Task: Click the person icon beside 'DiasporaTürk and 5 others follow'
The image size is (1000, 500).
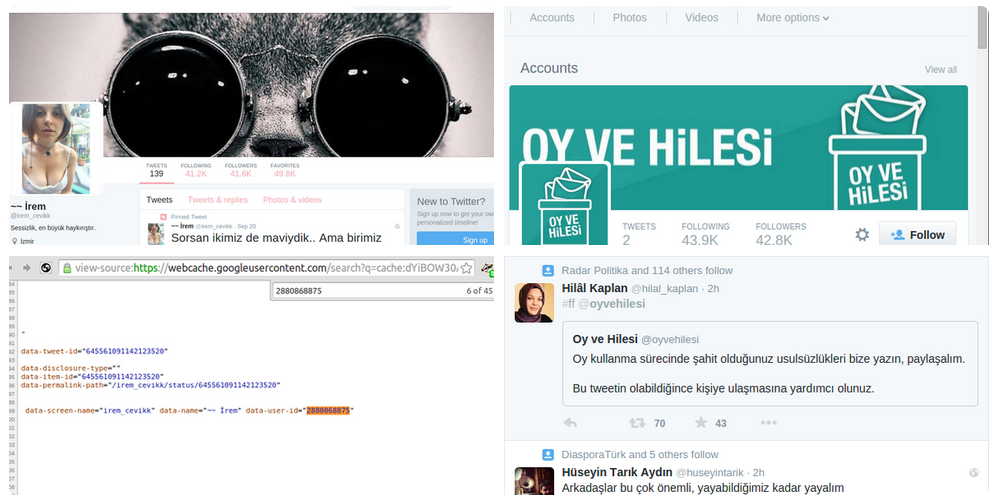Action: pos(548,455)
